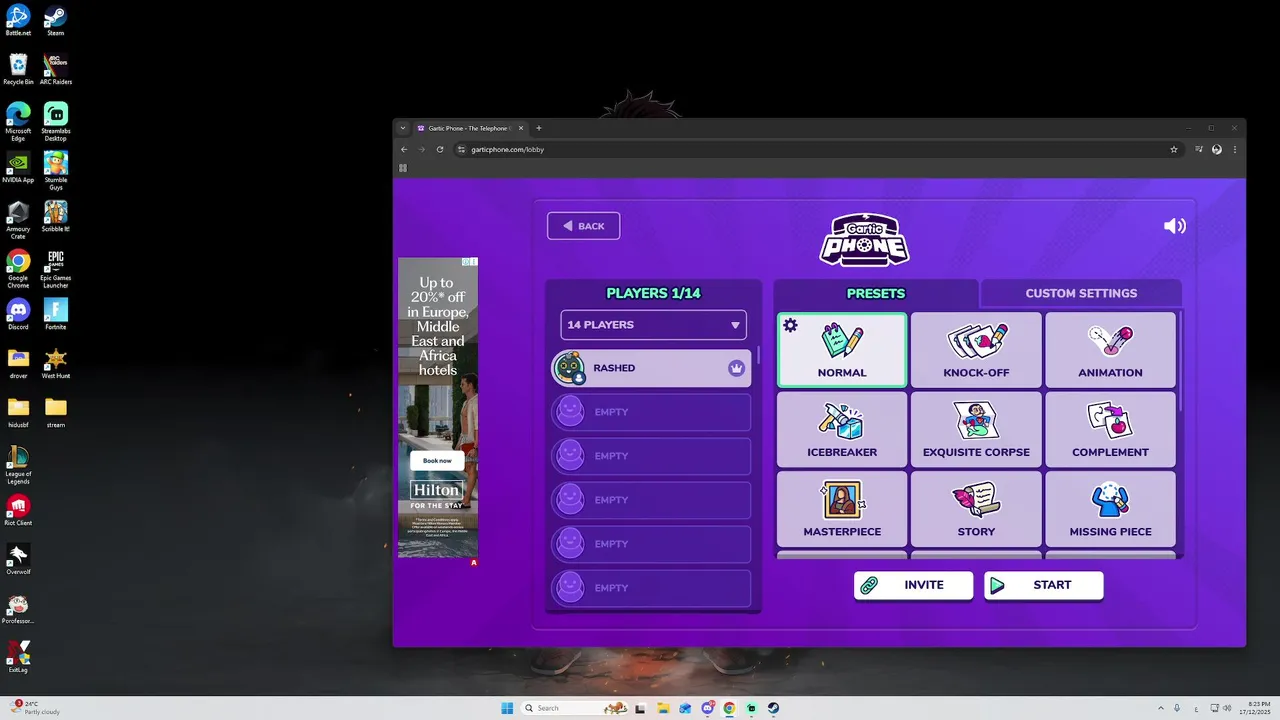Open Riot Client desktop shortcut

pyautogui.click(x=18, y=510)
